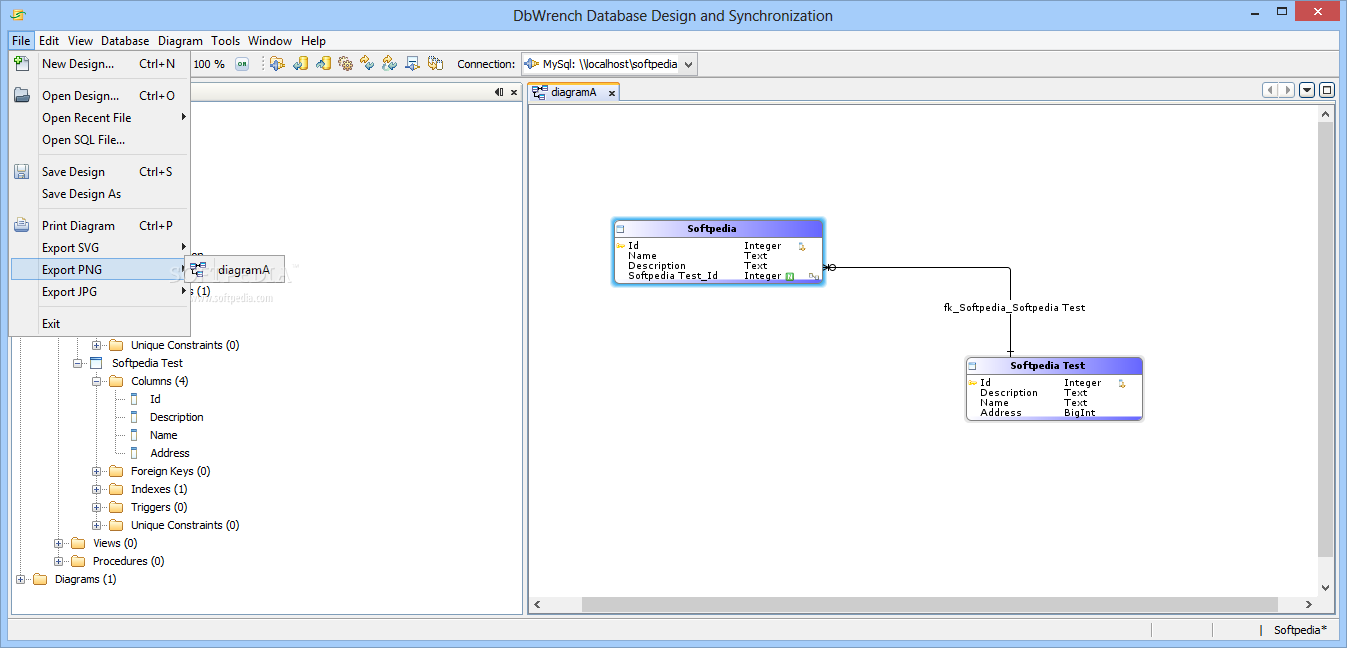
Task: Choose Save Design As
Action: click(x=100, y=194)
